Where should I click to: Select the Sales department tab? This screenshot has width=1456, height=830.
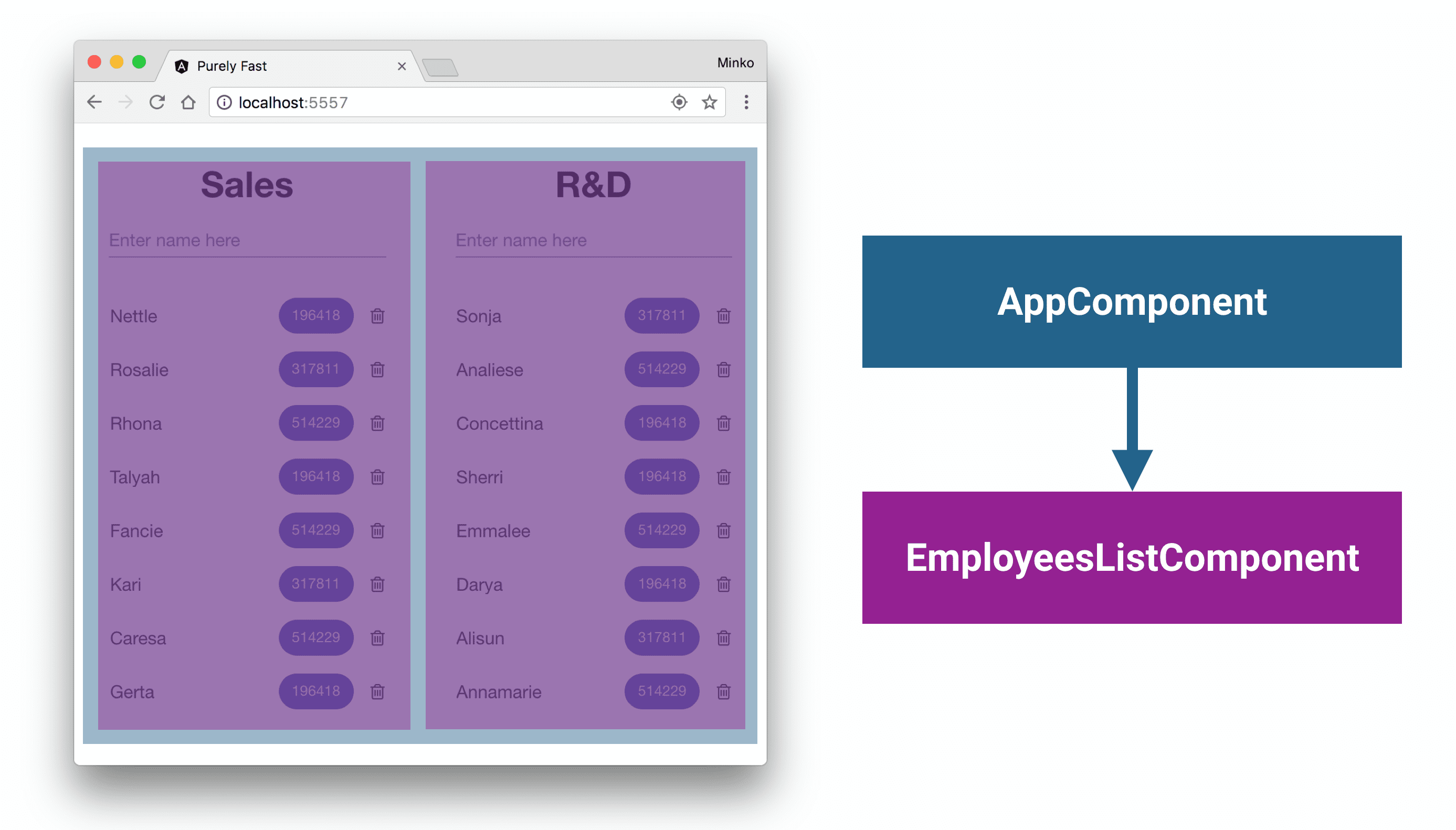pyautogui.click(x=248, y=183)
